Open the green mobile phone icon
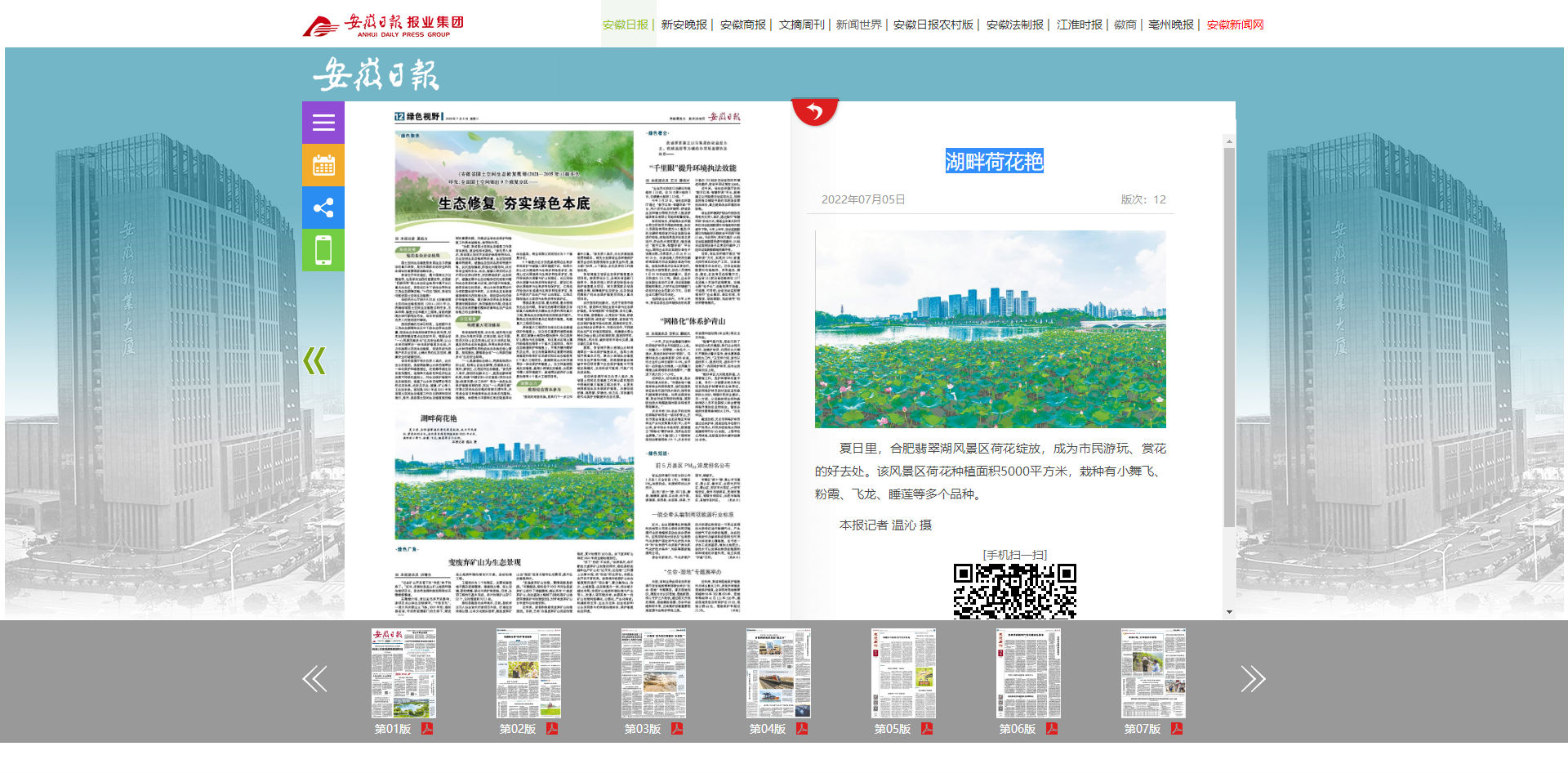Image resolution: width=1568 pixels, height=773 pixels. coord(323,250)
